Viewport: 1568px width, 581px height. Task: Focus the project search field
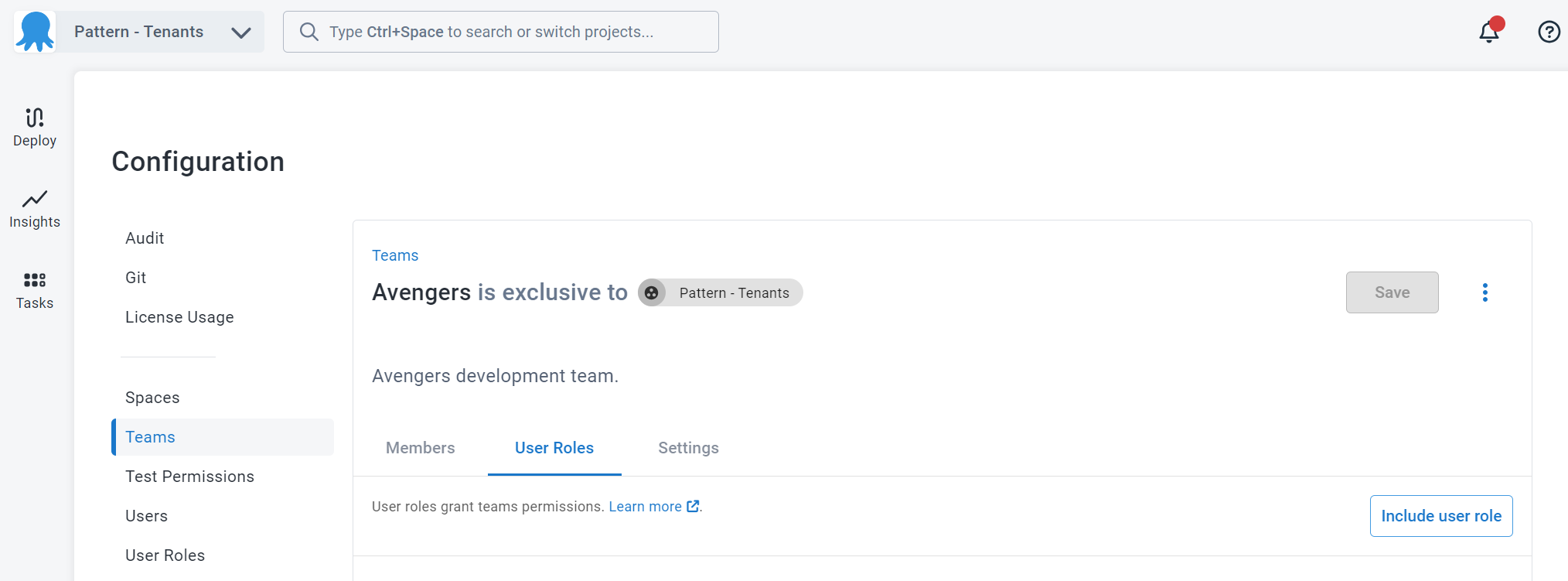[501, 32]
